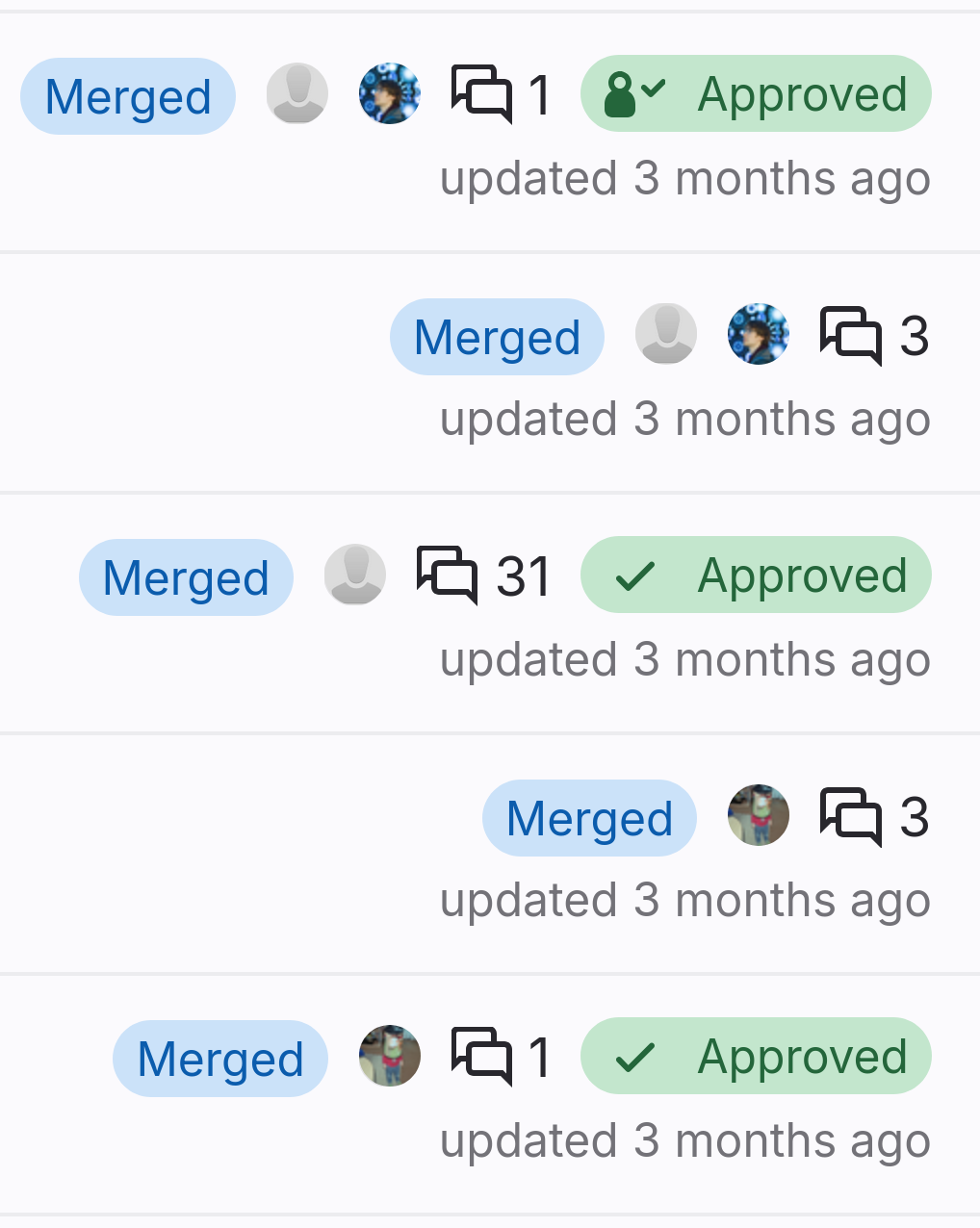Click the comments icon in the second row
980x1228 pixels.
click(x=850, y=335)
